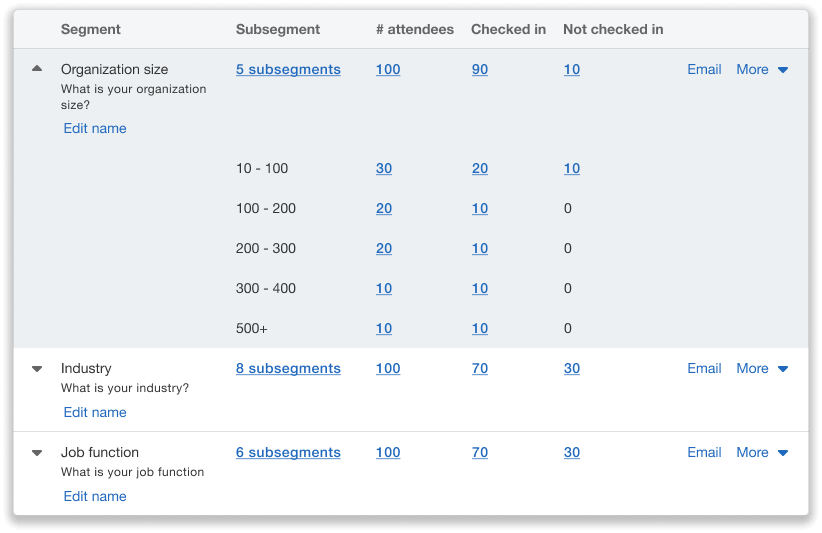822x533 pixels.
Task: Edit name of Industry segment
Action: 95,412
